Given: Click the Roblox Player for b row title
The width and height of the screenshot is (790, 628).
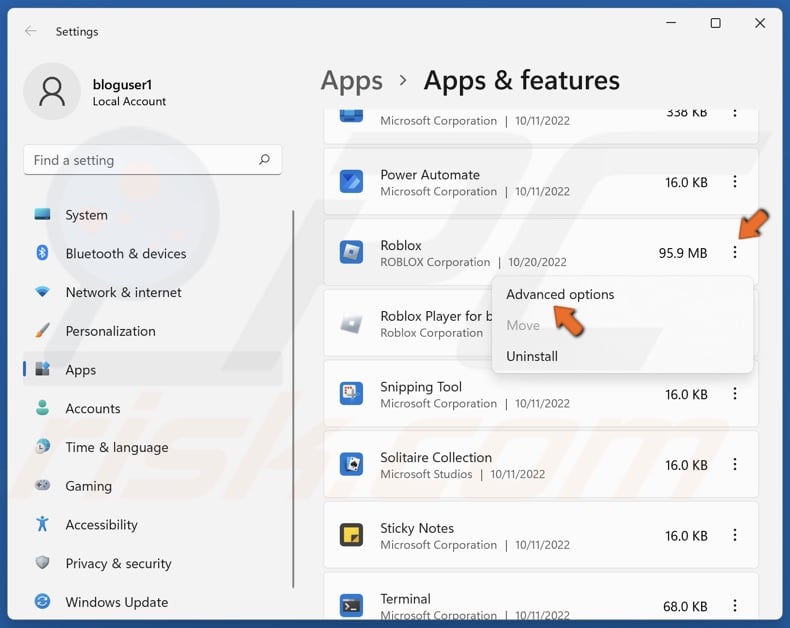Looking at the screenshot, I should pyautogui.click(x=436, y=316).
